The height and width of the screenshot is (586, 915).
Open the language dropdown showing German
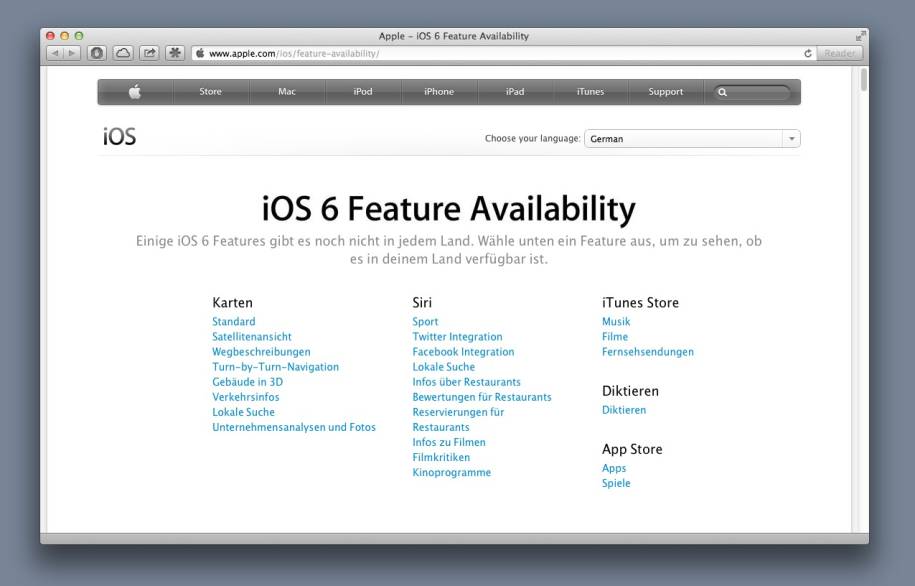coord(692,139)
